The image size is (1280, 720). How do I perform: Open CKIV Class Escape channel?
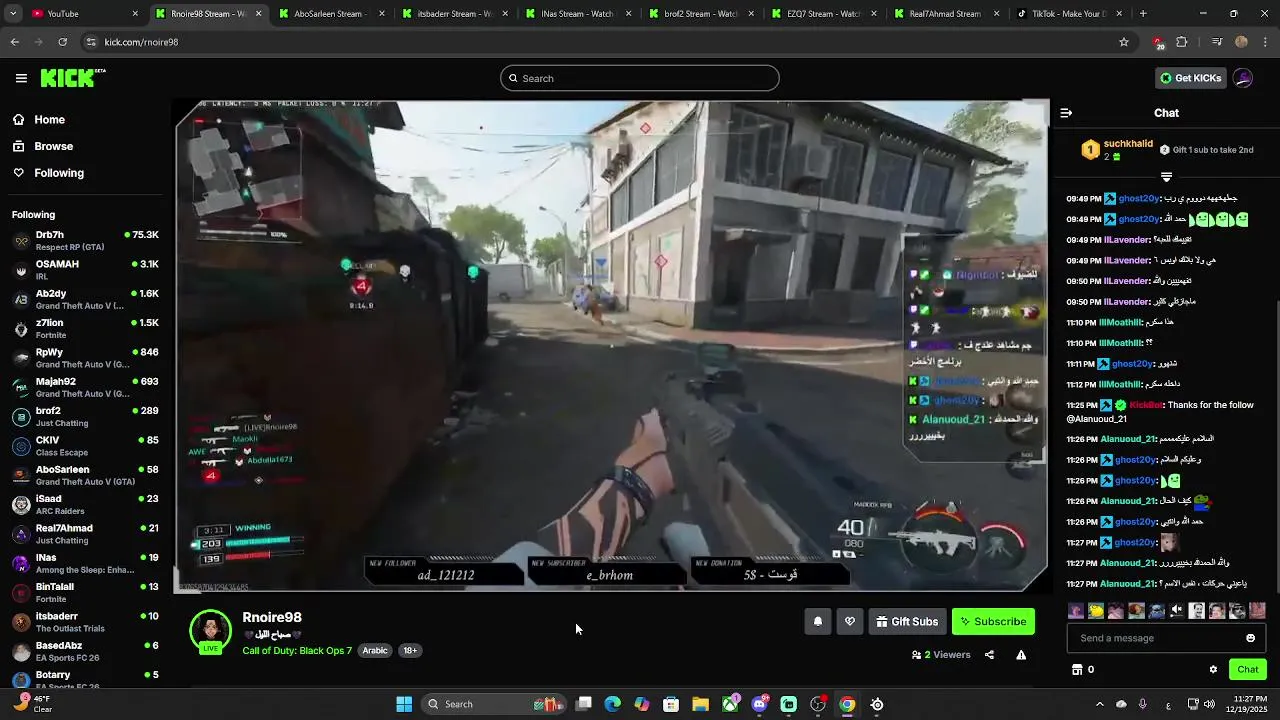tap(85, 446)
